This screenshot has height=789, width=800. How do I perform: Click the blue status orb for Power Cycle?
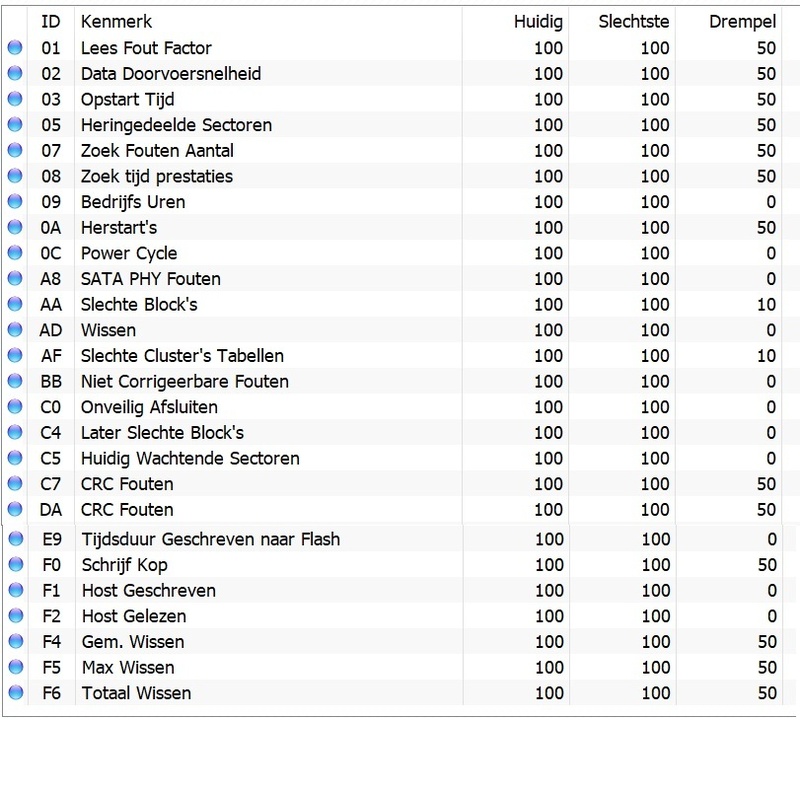click(15, 253)
